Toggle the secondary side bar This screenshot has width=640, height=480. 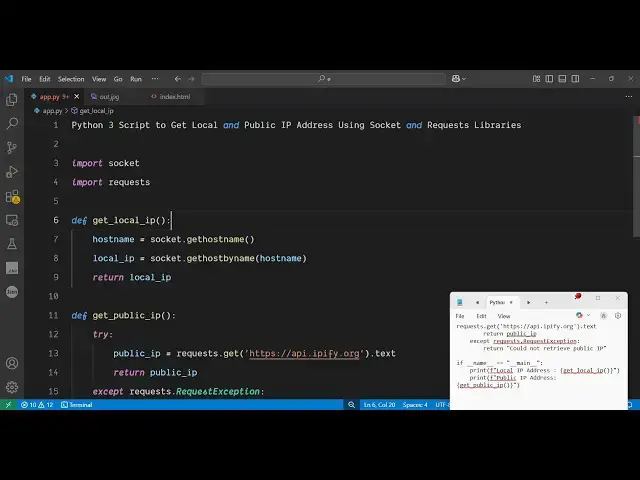pos(575,79)
